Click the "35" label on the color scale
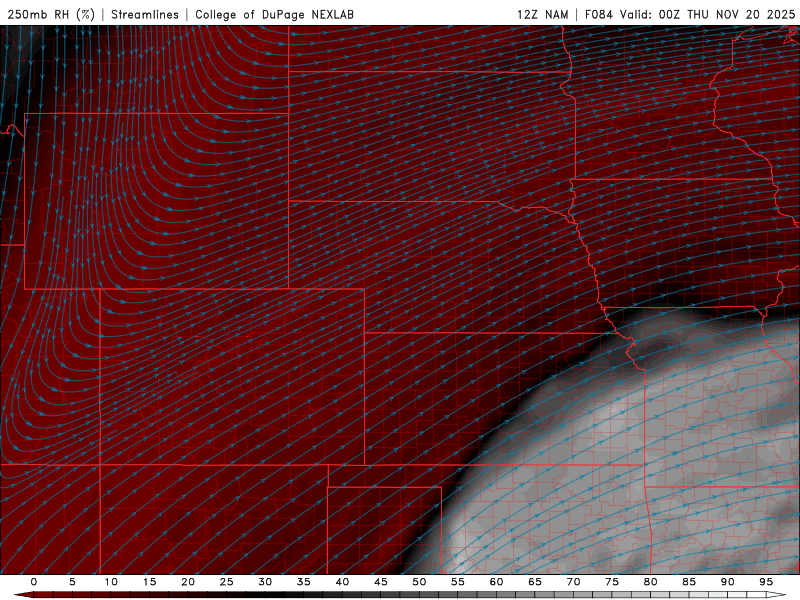Screen dimensions: 800x600 tap(304, 582)
